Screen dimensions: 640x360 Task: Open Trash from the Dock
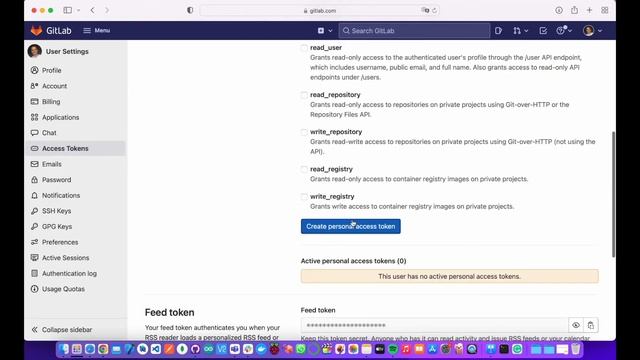point(576,349)
